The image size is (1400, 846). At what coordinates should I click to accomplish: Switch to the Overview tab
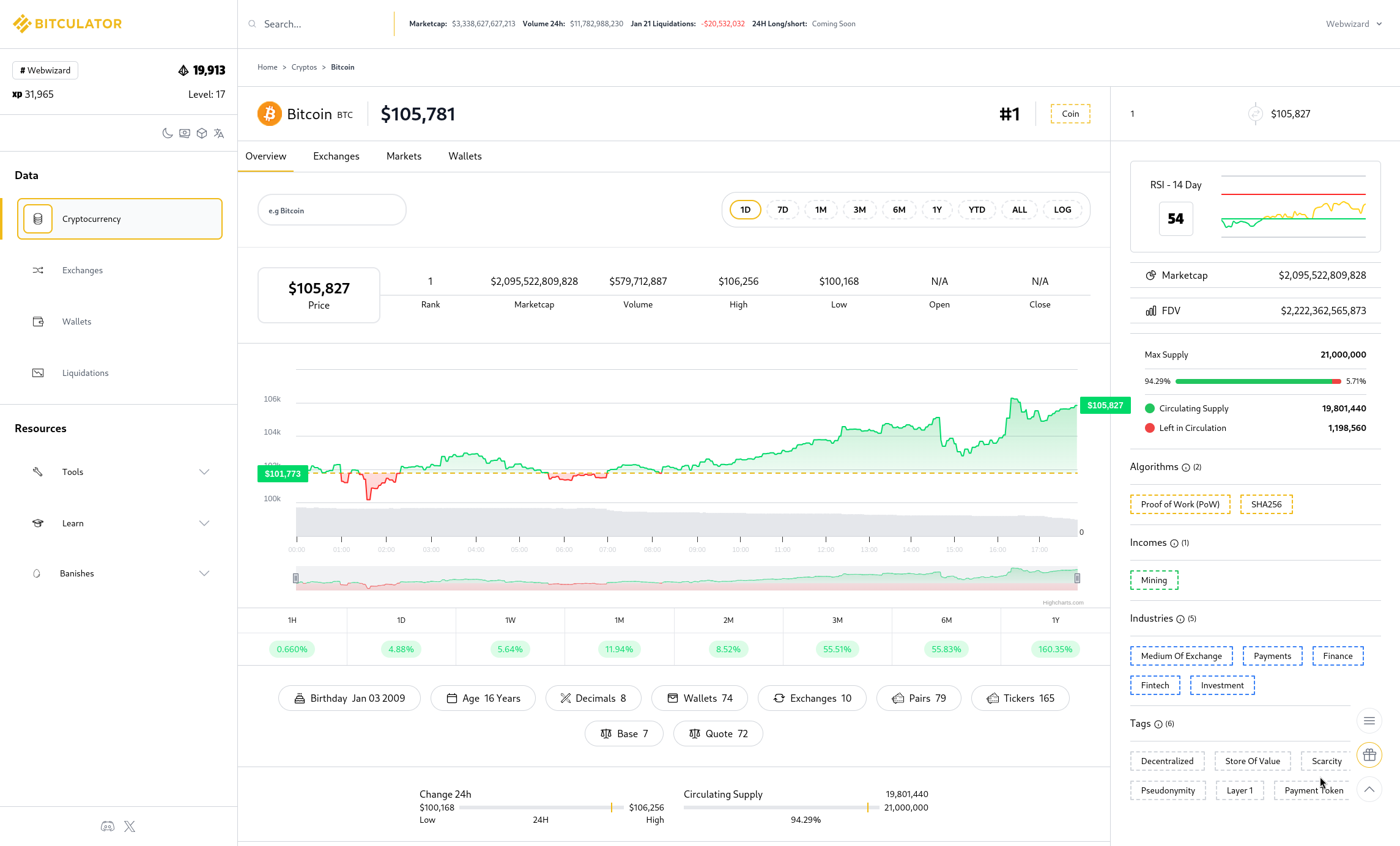265,156
